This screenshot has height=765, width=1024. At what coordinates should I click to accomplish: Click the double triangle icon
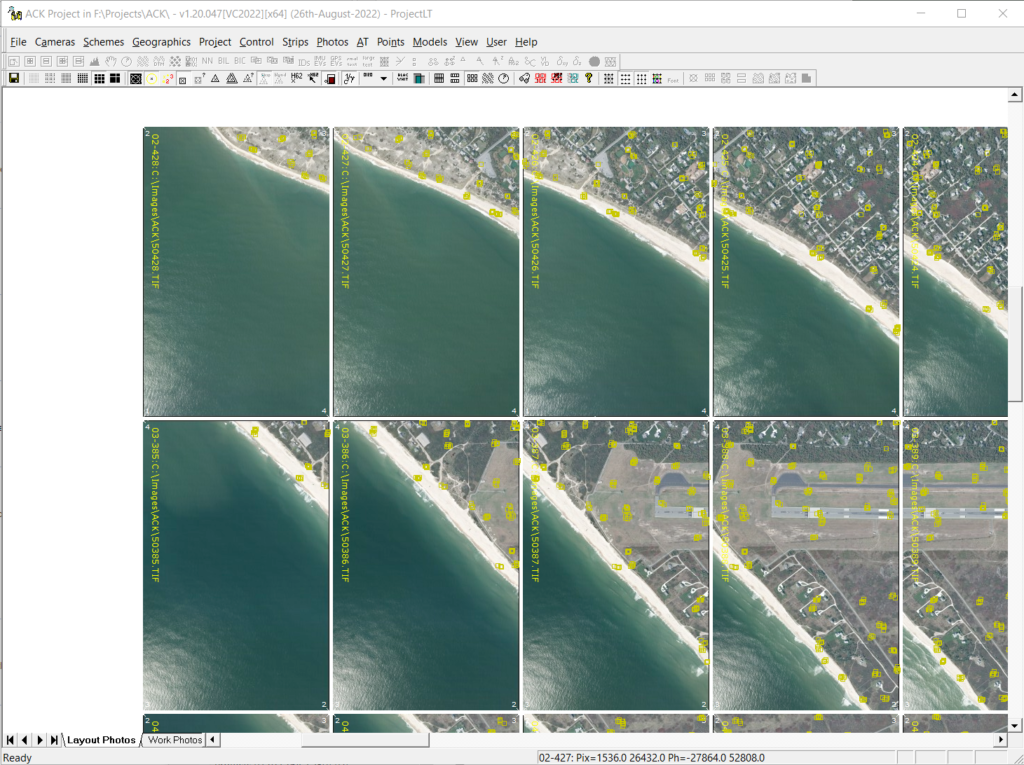click(x=232, y=78)
